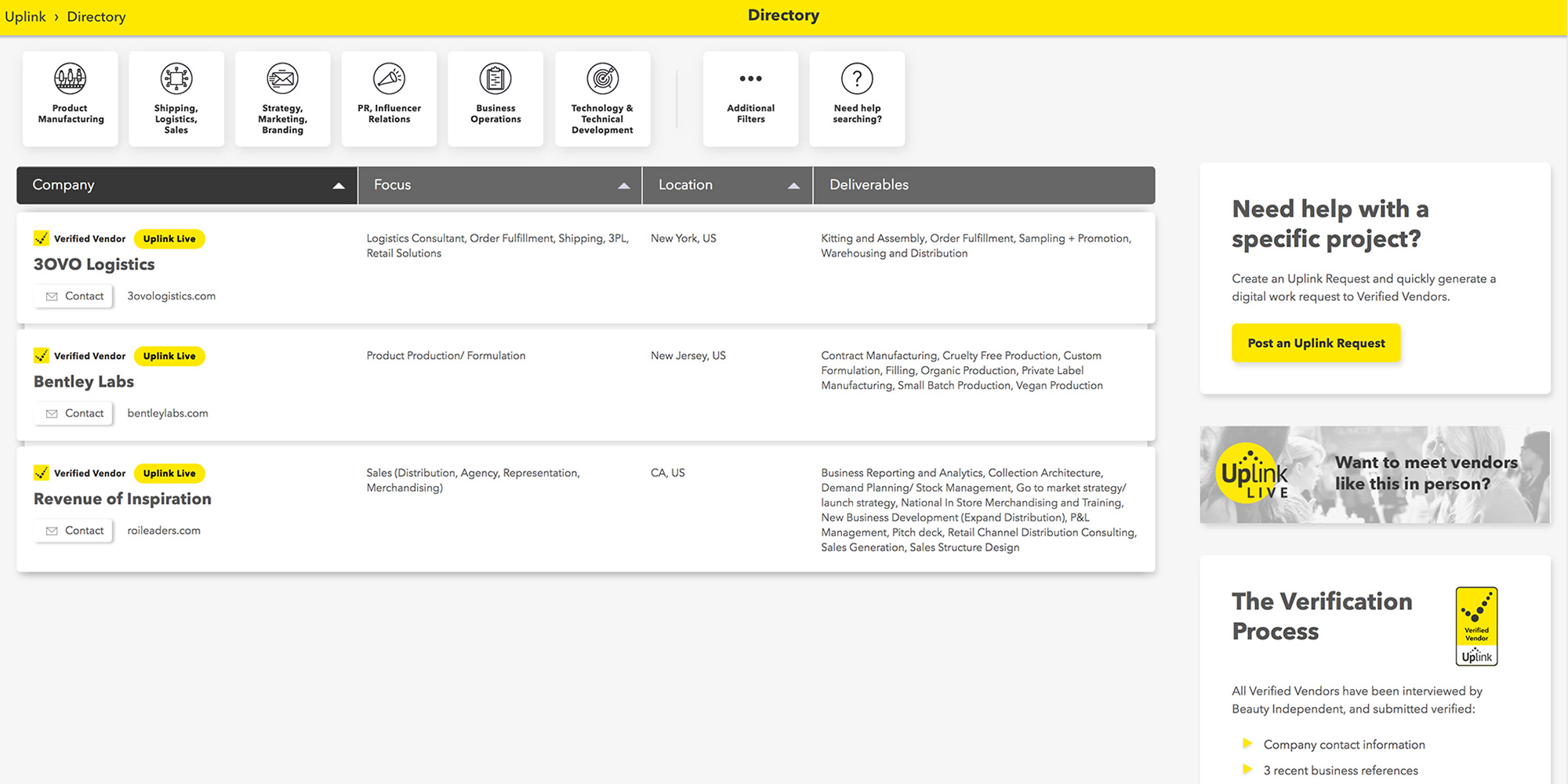Screen dimensions: 1568x784
Task: Click Directory breadcrumb link
Action: tap(96, 16)
